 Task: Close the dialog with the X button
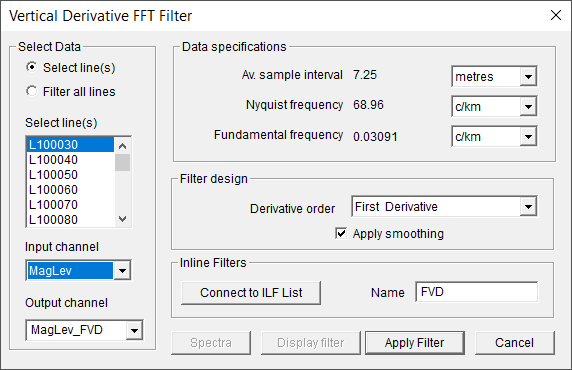click(x=556, y=15)
